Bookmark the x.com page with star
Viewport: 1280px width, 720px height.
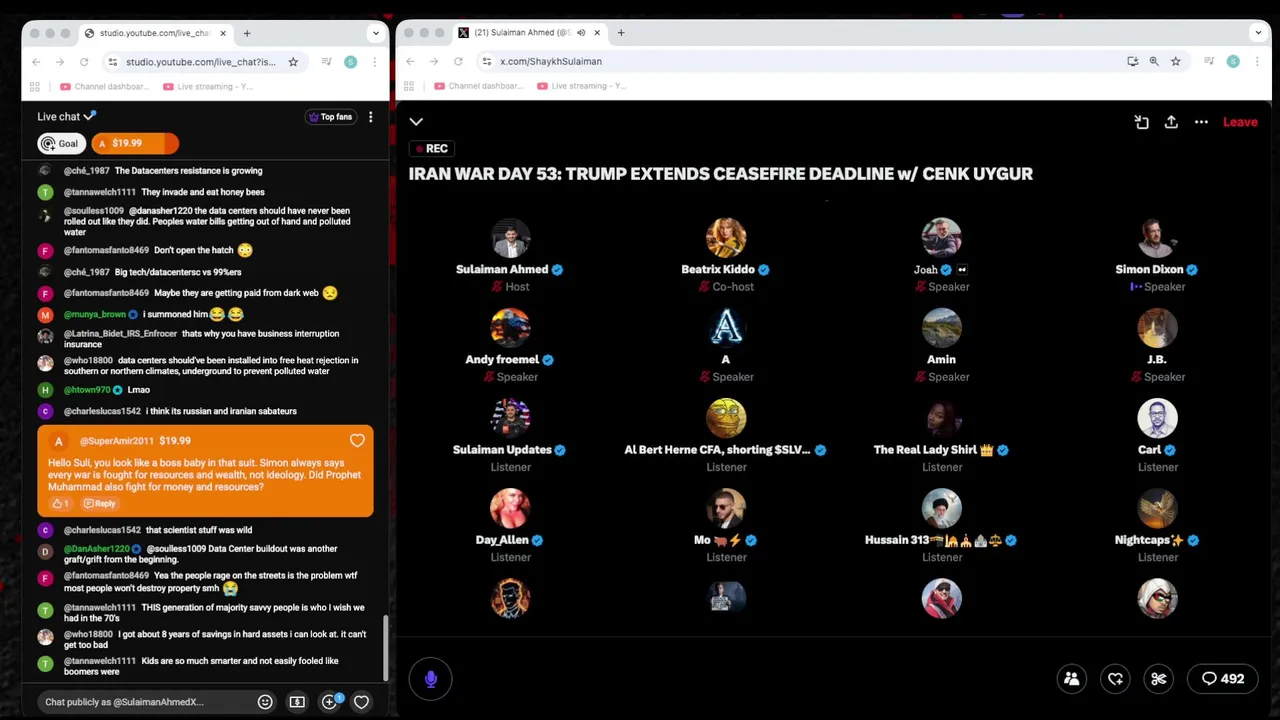(x=1176, y=62)
